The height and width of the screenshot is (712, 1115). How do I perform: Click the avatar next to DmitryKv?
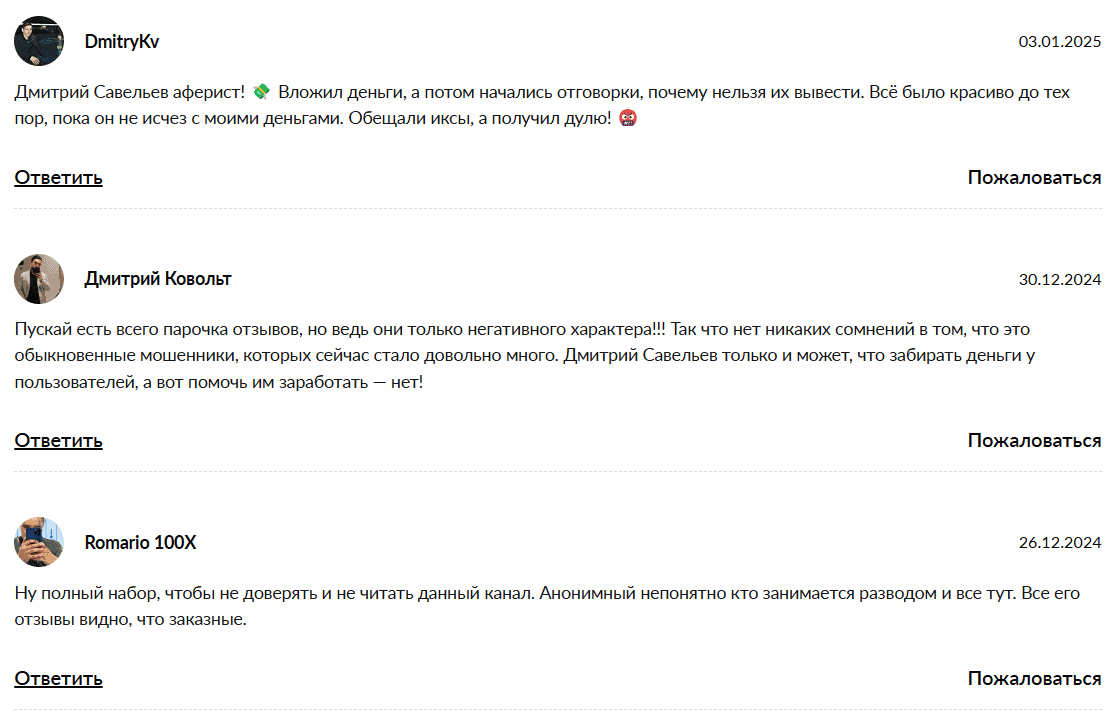(x=39, y=41)
